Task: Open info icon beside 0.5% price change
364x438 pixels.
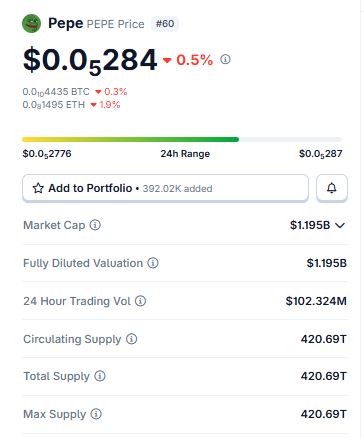Action: tap(225, 59)
